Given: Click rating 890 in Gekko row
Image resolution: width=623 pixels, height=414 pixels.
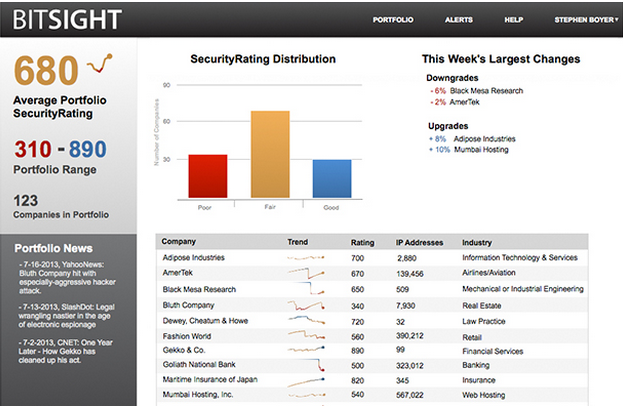Looking at the screenshot, I should (358, 351).
